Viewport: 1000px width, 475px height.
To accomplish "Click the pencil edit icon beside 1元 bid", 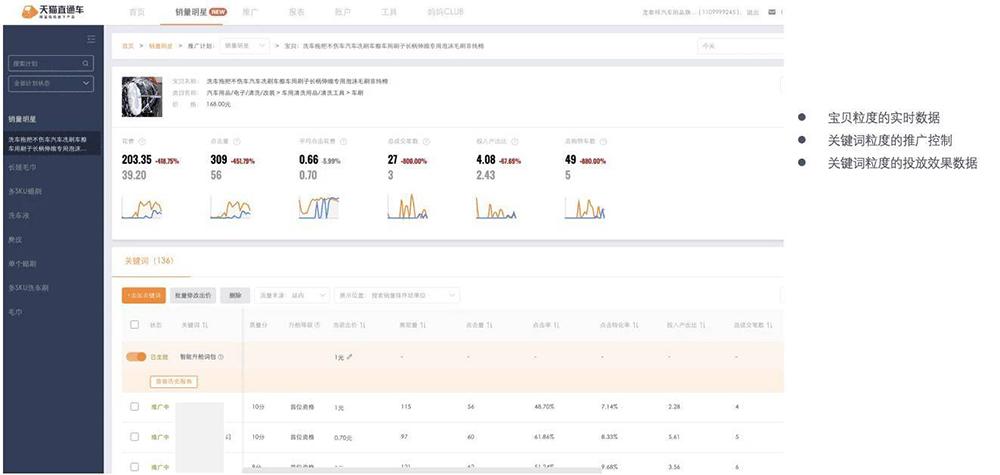I will pyautogui.click(x=350, y=357).
